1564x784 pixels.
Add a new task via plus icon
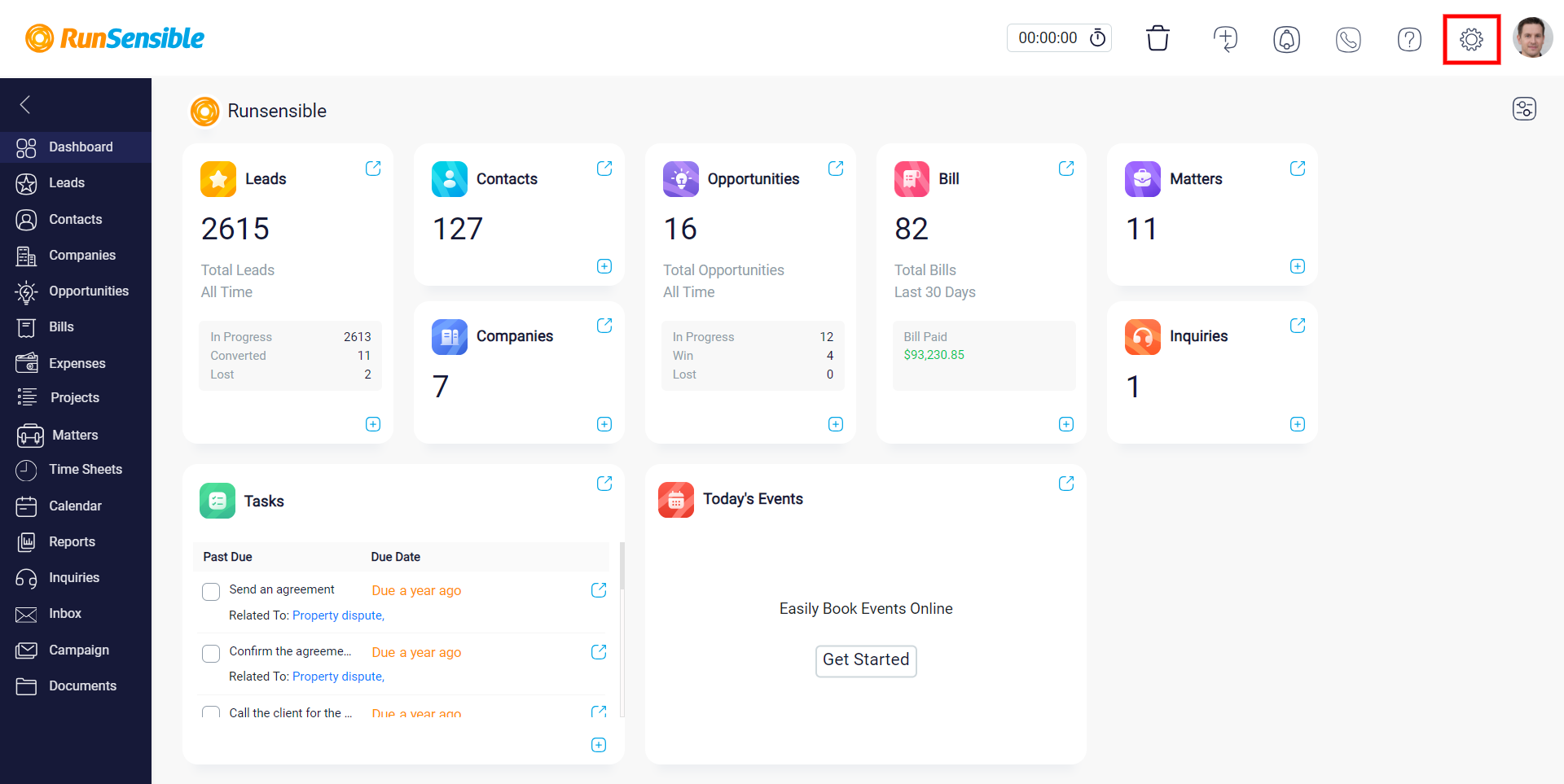(x=599, y=745)
